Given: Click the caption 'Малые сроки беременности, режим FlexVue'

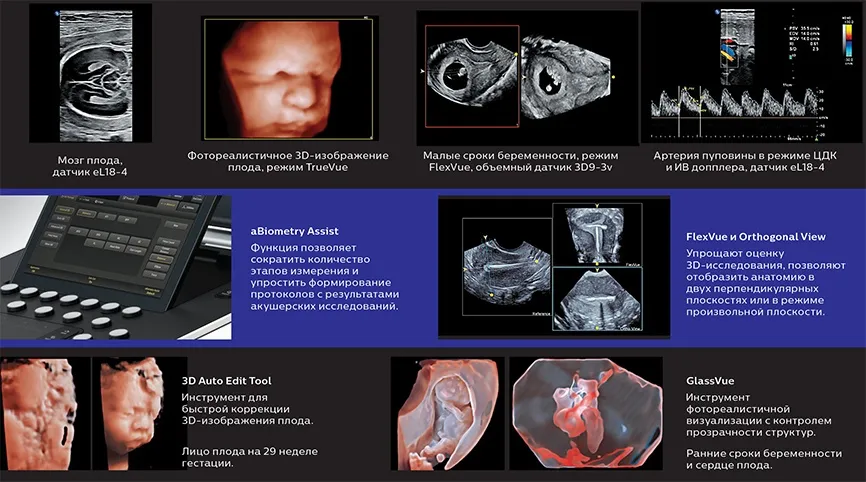Looking at the screenshot, I should [x=521, y=161].
